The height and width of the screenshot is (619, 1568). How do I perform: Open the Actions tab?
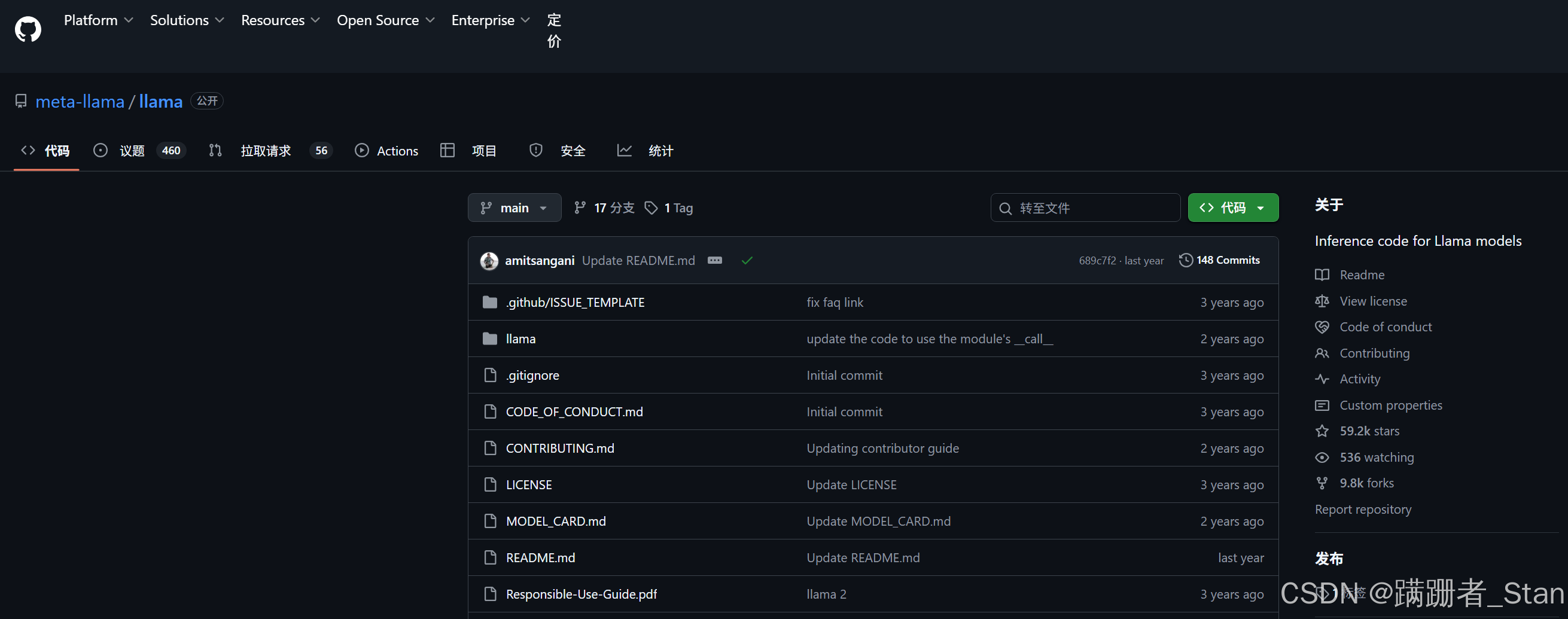(x=386, y=150)
